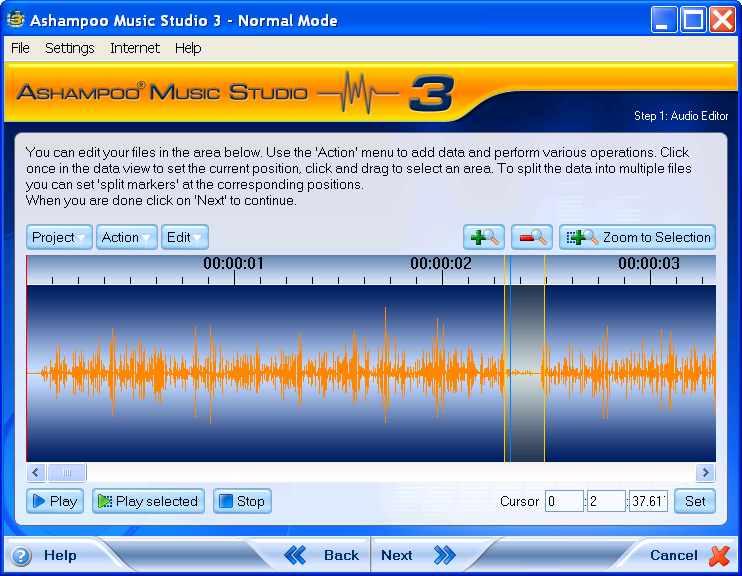
Task: Open the File menu
Action: (20, 48)
